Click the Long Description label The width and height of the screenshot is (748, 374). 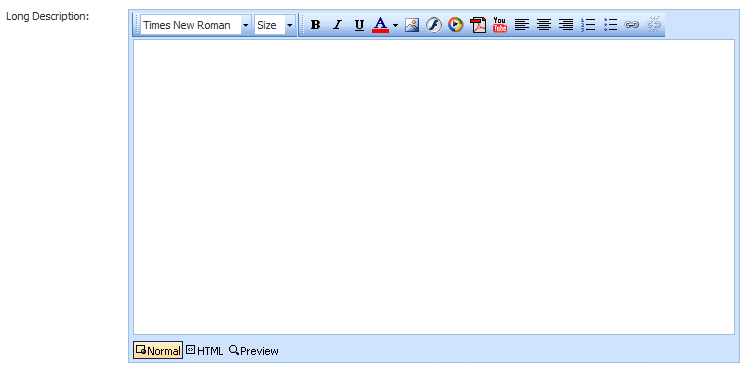point(48,16)
